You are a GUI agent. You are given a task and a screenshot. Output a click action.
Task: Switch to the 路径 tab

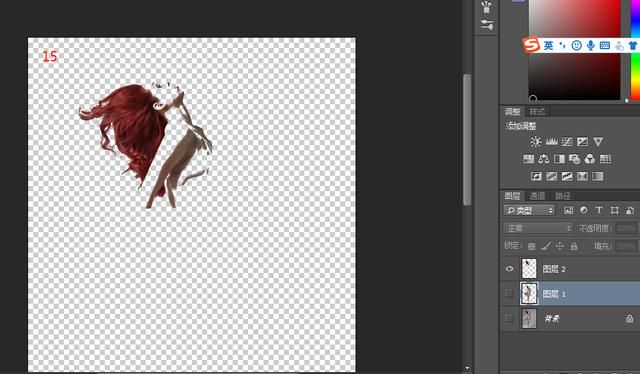tap(563, 196)
